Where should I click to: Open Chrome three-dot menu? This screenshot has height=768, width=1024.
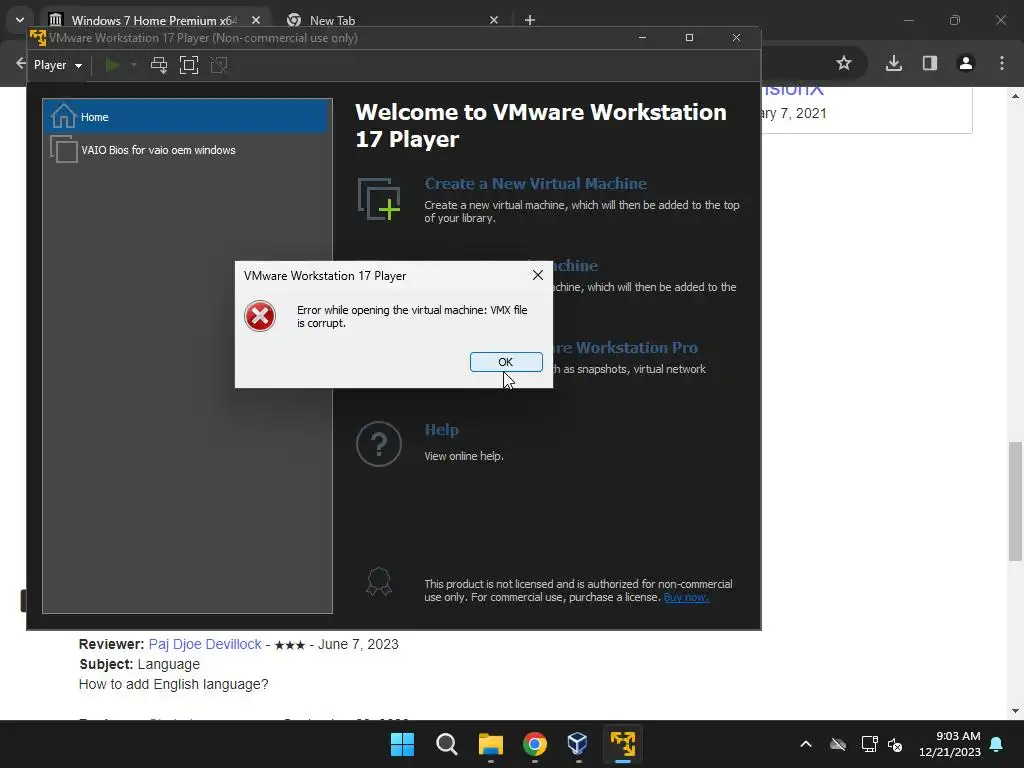1002,63
